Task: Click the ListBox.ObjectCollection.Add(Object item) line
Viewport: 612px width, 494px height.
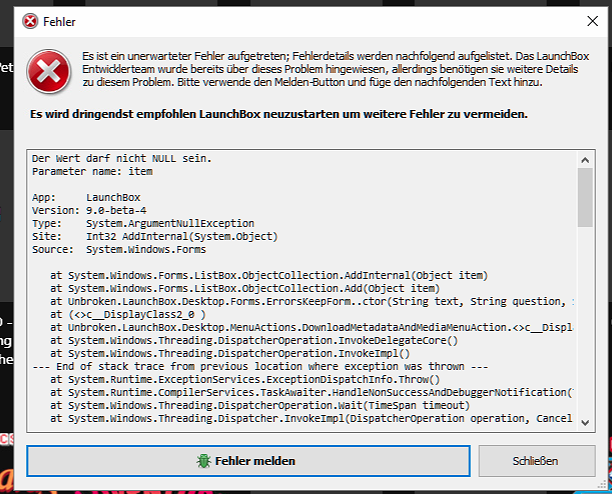Action: [x=245, y=288]
